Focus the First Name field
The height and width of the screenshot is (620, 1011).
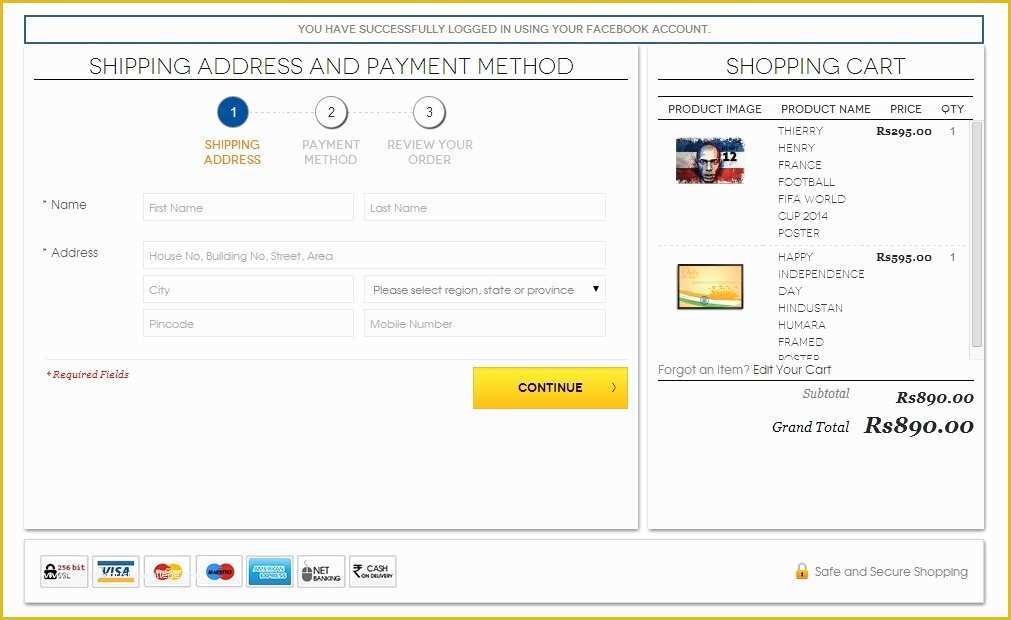pyautogui.click(x=248, y=208)
